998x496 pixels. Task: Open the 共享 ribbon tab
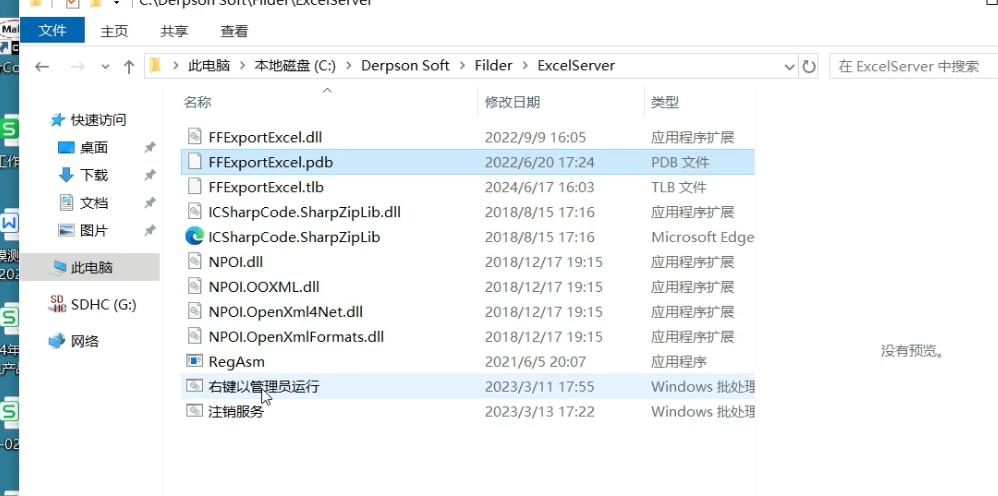[174, 32]
